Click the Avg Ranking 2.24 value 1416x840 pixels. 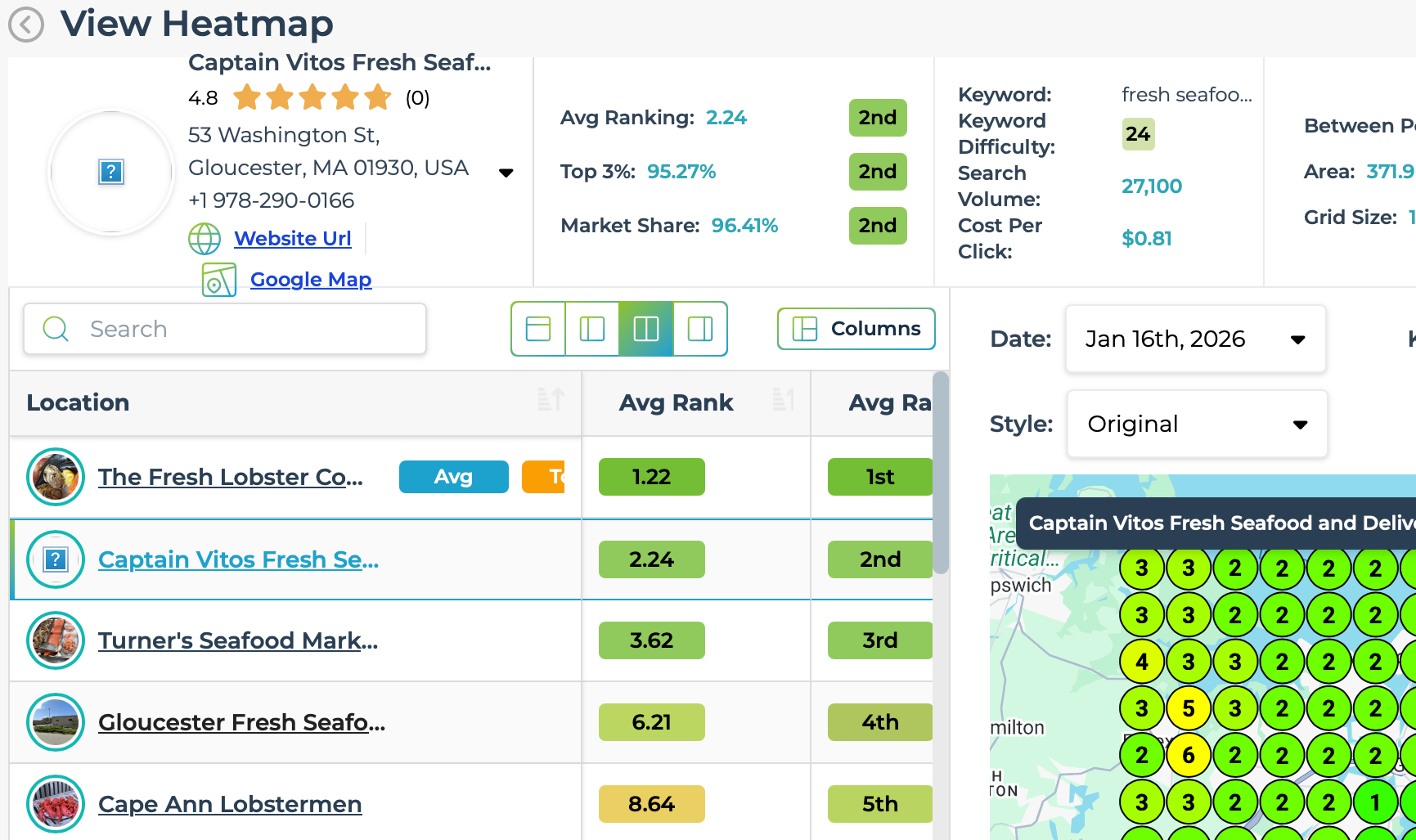pyautogui.click(x=726, y=118)
